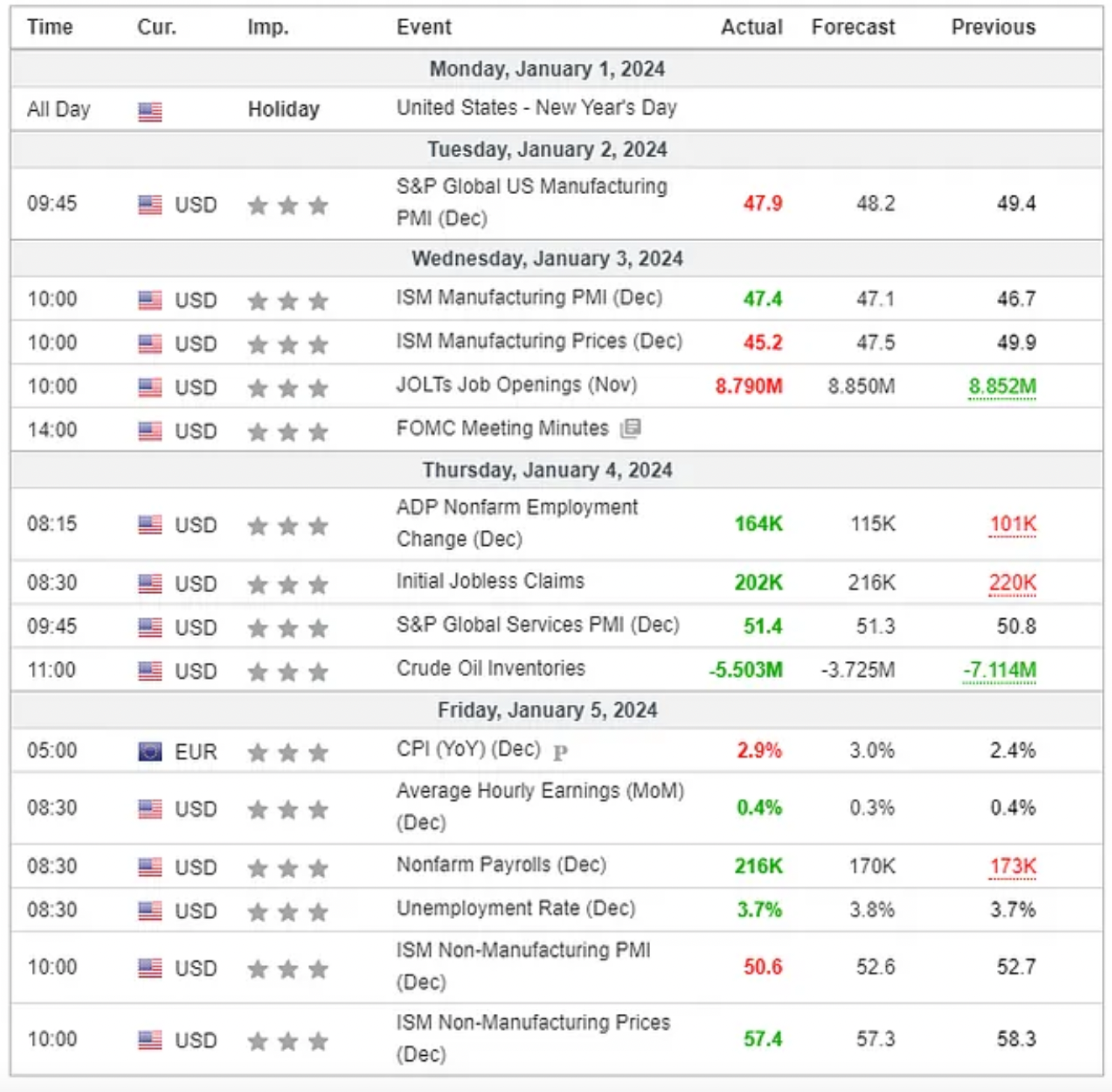Click the Forecast column header
Viewport: 1112px width, 1092px height.
(853, 27)
